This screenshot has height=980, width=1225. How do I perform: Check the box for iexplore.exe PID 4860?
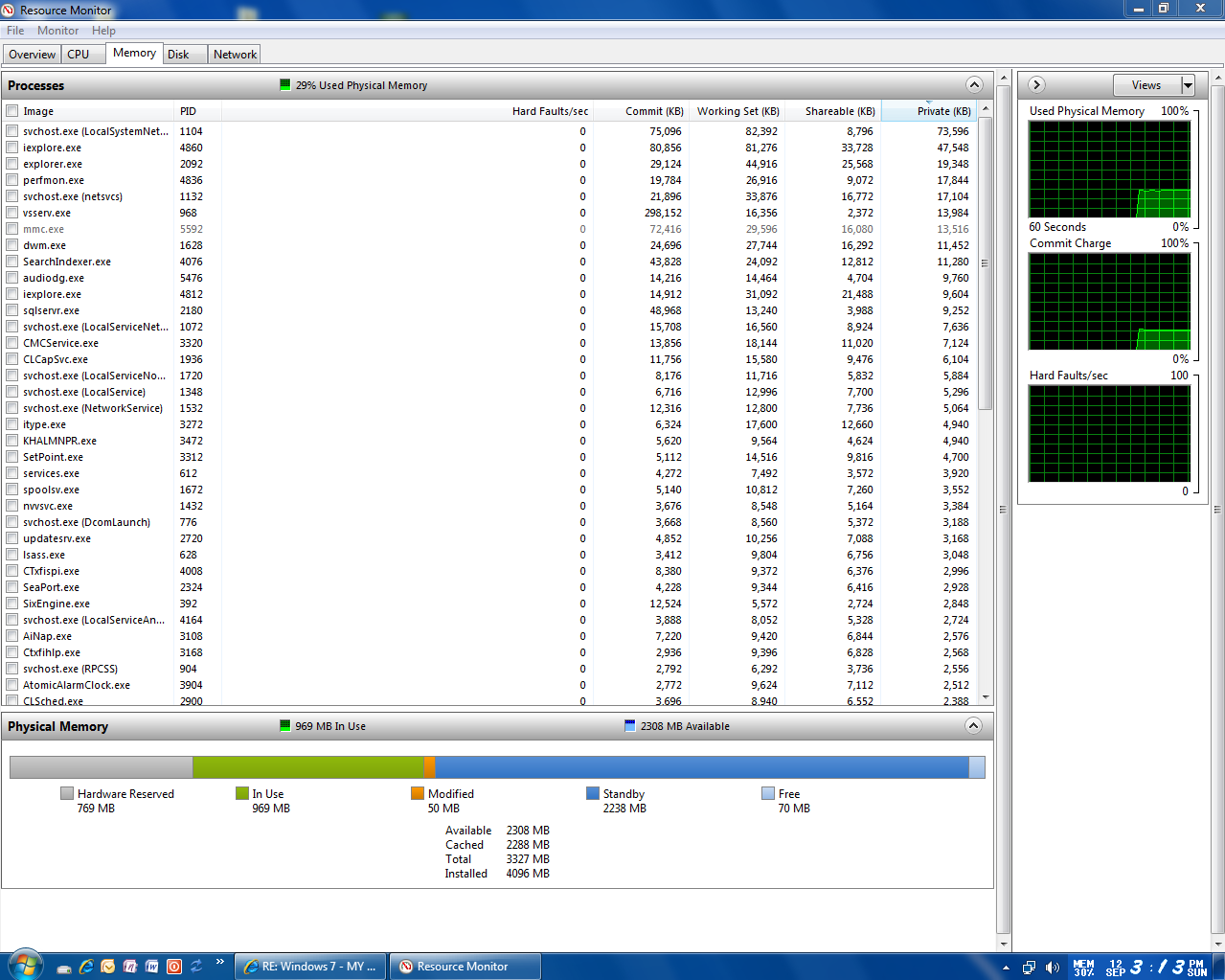(12, 148)
